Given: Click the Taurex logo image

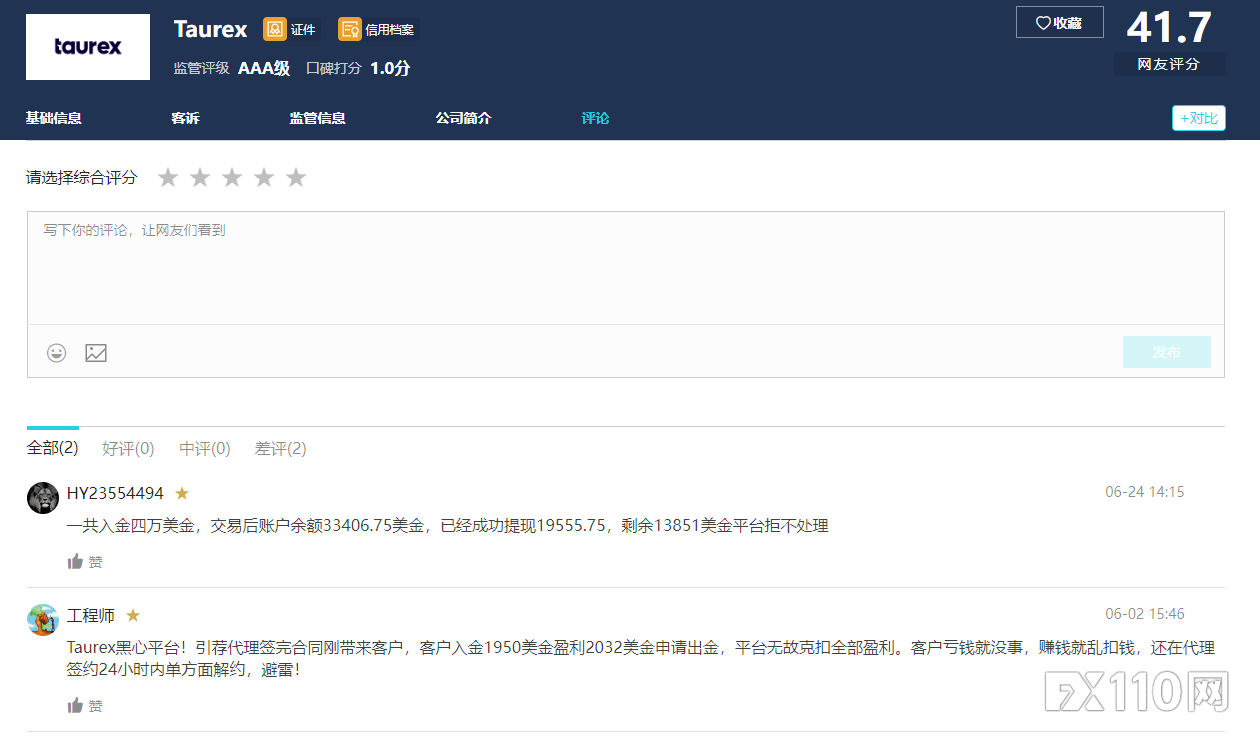Looking at the screenshot, I should coord(88,47).
